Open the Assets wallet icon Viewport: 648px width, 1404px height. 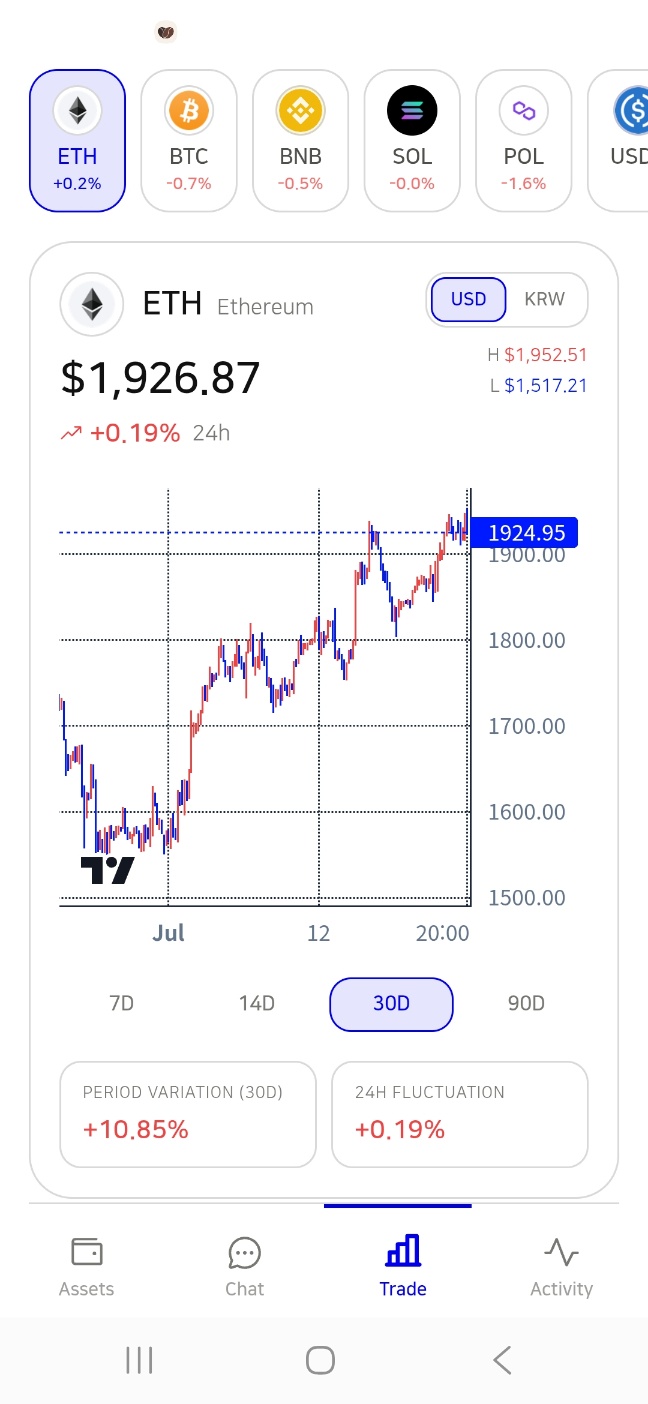click(x=86, y=1251)
